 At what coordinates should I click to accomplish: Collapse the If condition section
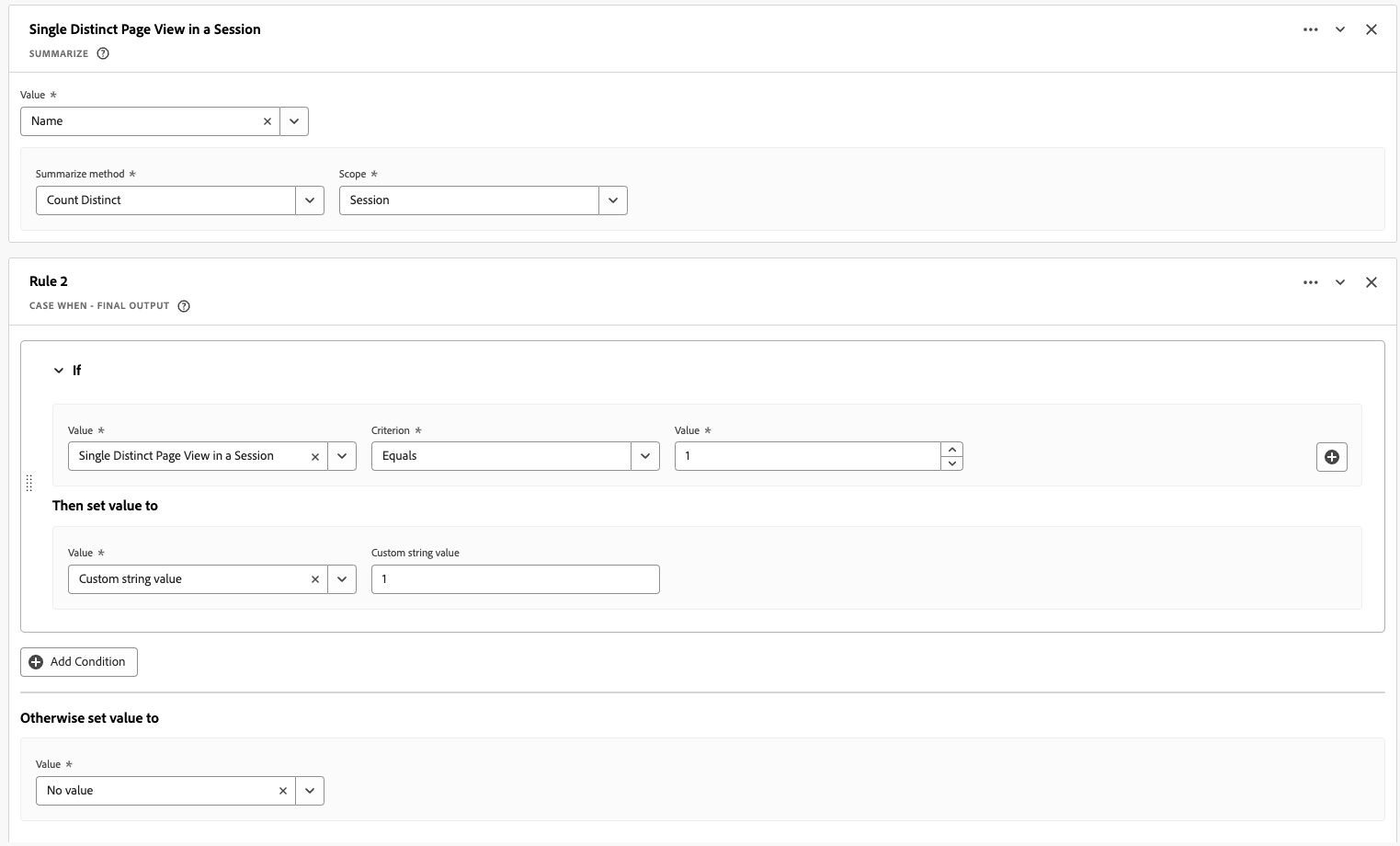click(x=58, y=370)
